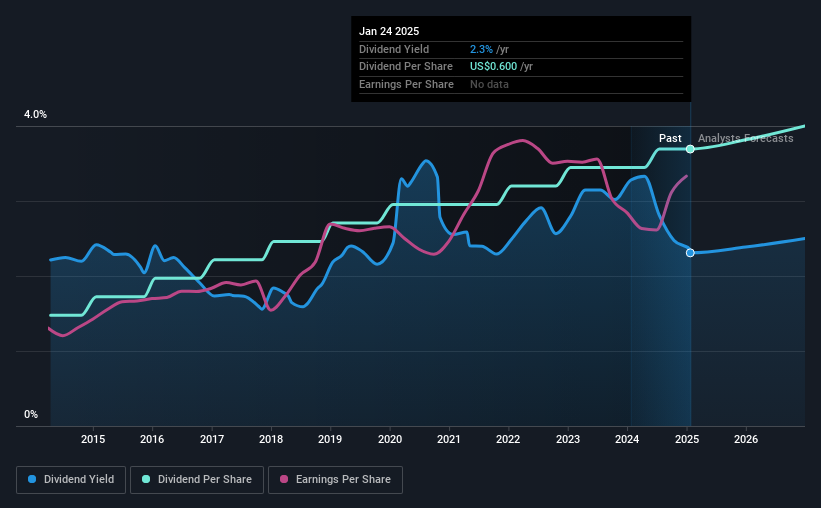Click the blue Dividend Yield legend dot
This screenshot has height=508, width=821.
click(32, 479)
